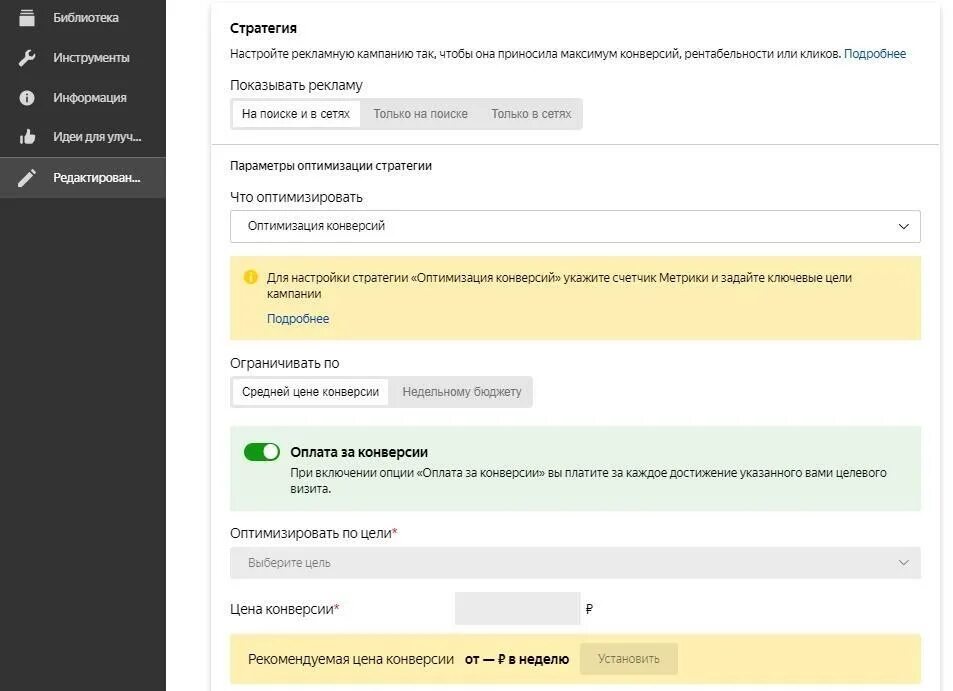Open Подробнее link in yellow notice
The height and width of the screenshot is (691, 953).
[x=298, y=319]
